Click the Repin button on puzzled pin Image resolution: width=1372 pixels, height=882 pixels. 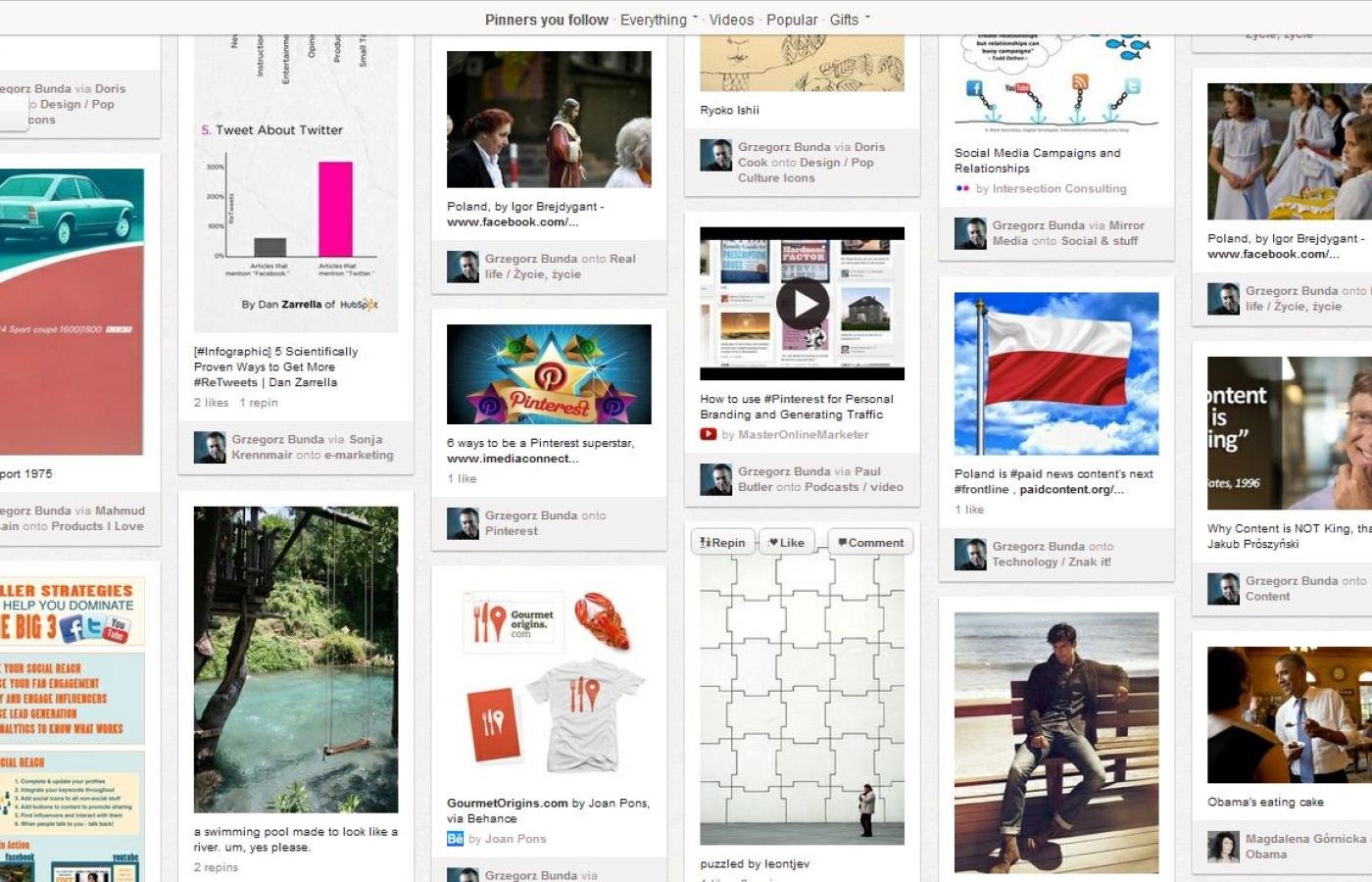[723, 542]
